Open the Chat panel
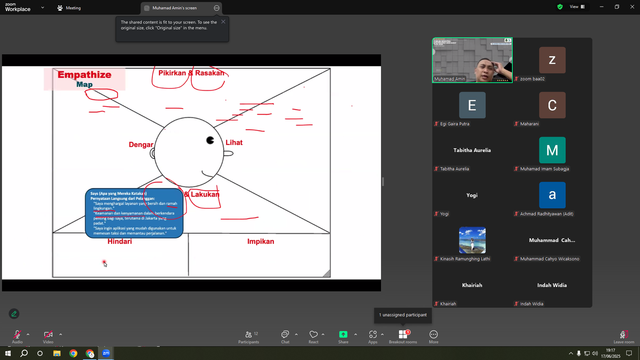Viewport: 640px width, 360px height. (285, 337)
